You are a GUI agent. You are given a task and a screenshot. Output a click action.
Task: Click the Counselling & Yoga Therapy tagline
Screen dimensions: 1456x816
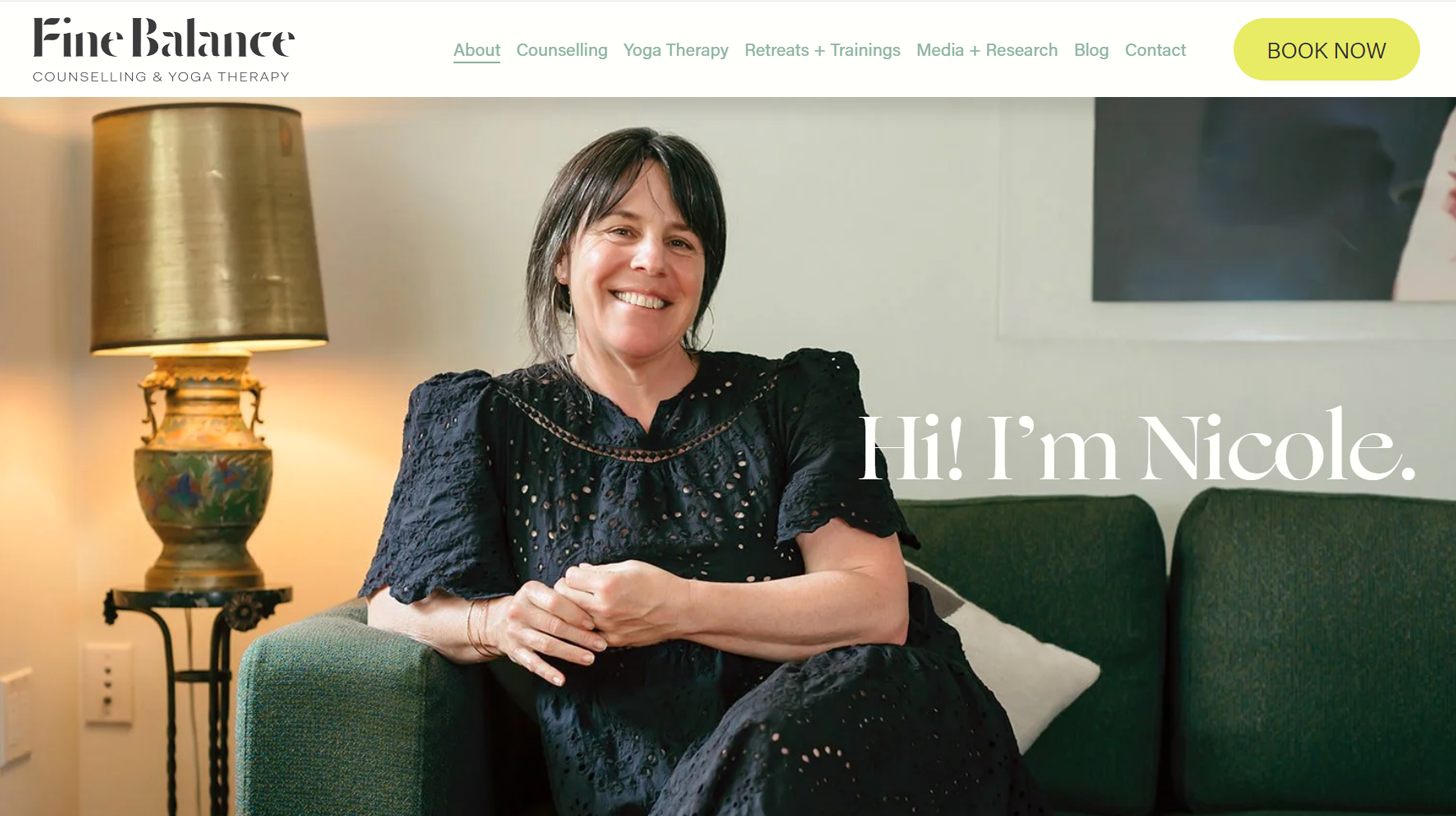(x=161, y=77)
